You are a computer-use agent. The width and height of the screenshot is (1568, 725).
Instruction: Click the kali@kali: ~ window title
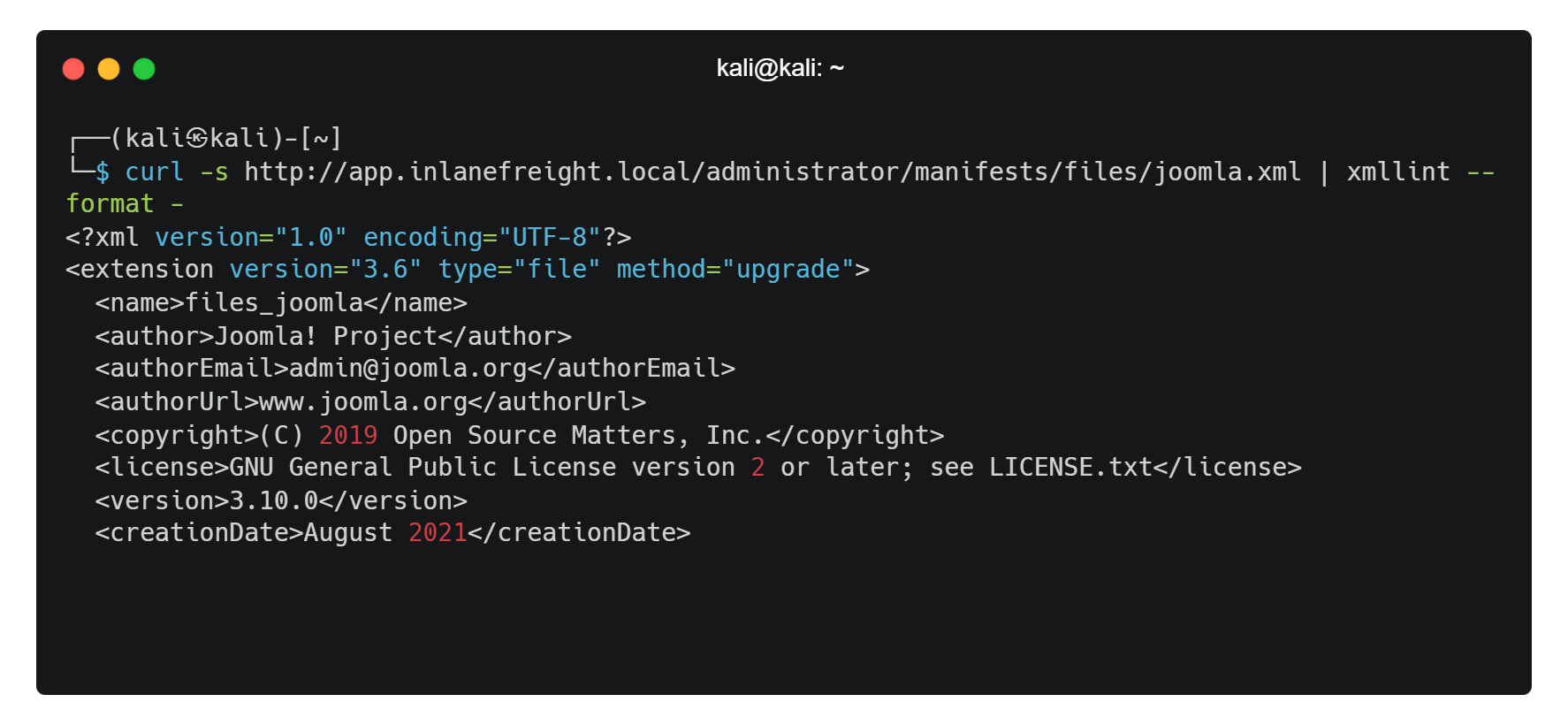[x=780, y=68]
